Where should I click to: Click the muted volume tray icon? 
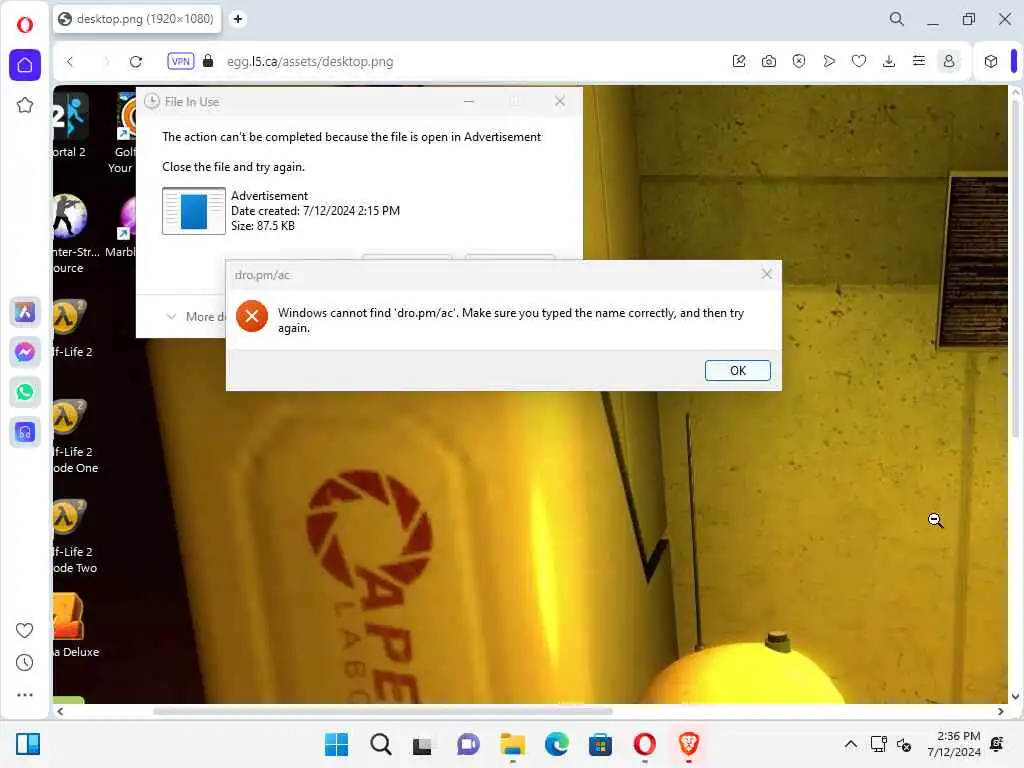904,744
